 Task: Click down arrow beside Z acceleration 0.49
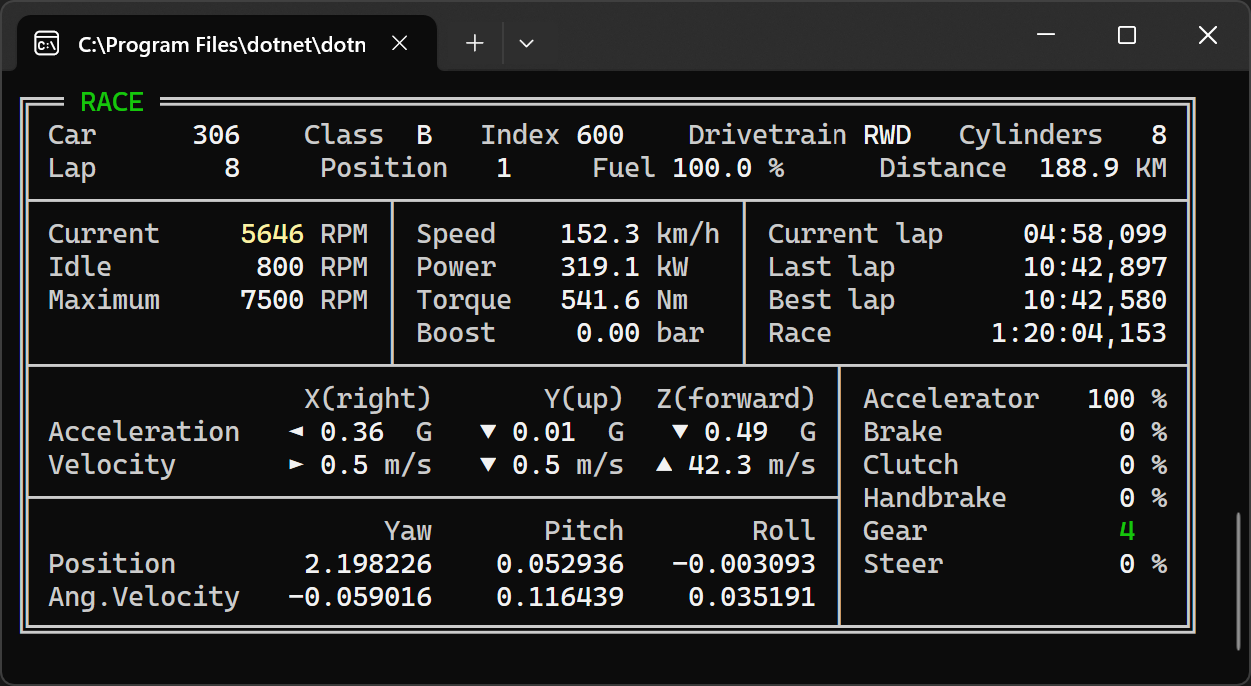coord(680,432)
